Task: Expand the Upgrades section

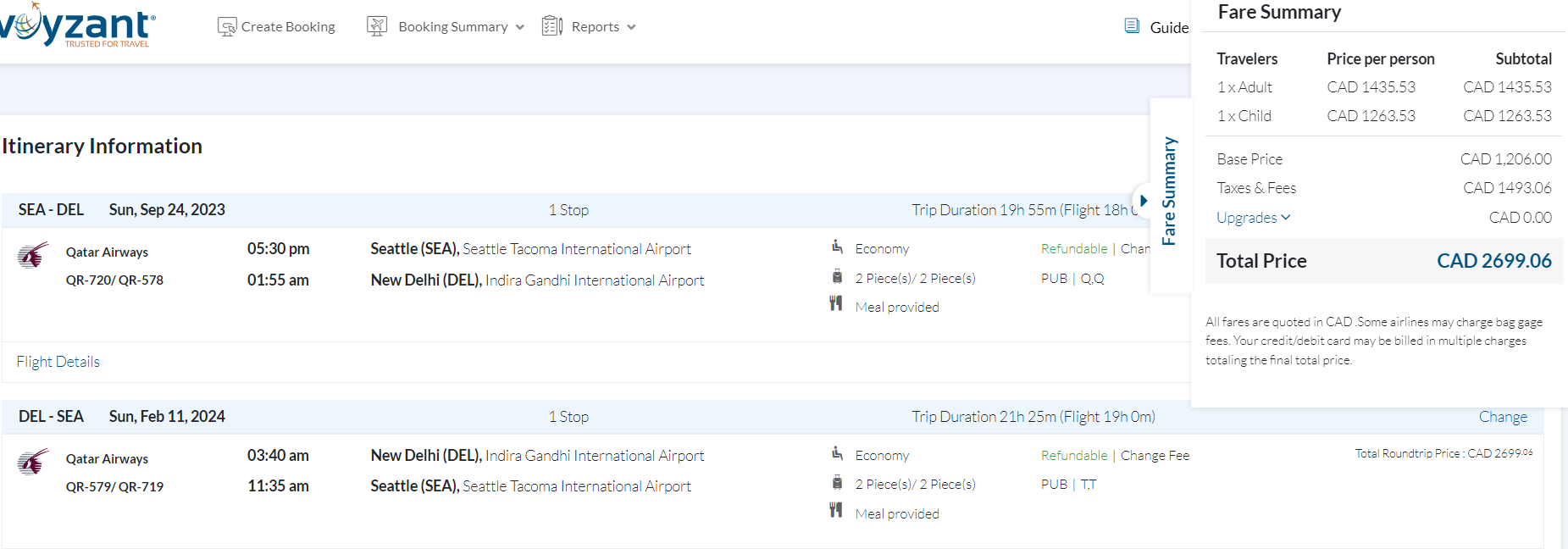Action: point(1253,218)
